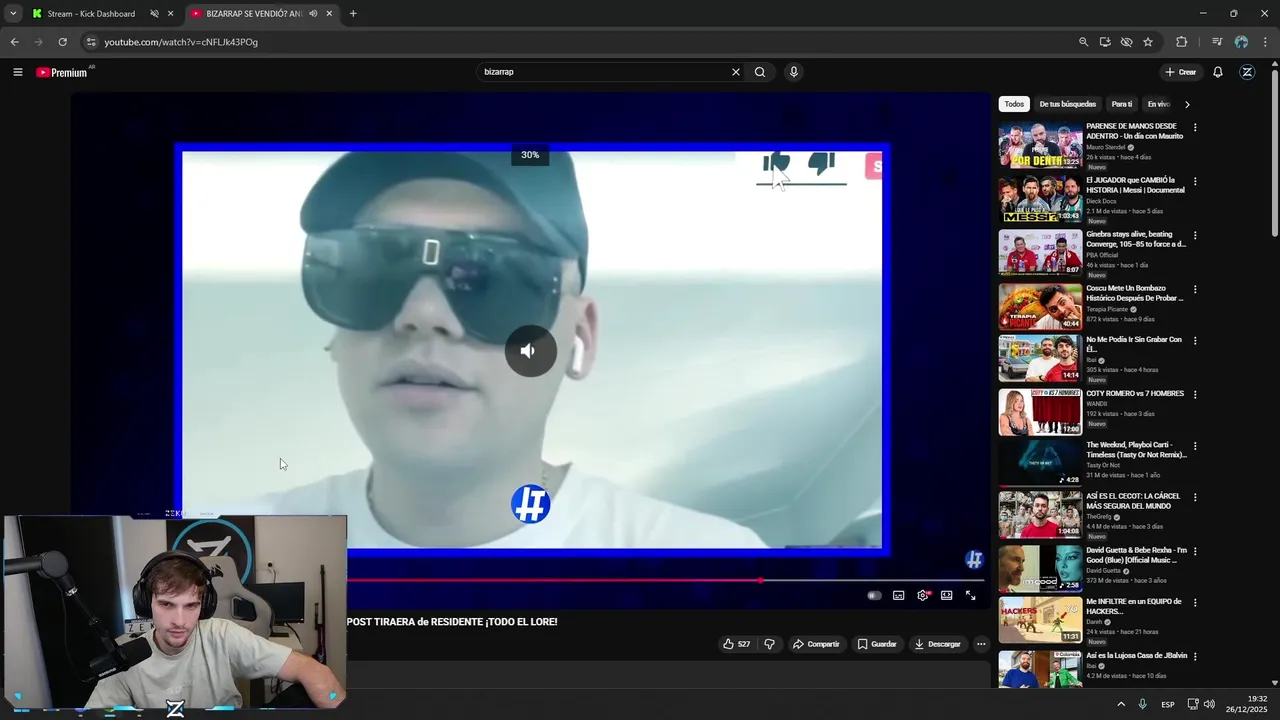Clear the bizarrap search text
Viewport: 1280px width, 720px height.
(x=736, y=72)
